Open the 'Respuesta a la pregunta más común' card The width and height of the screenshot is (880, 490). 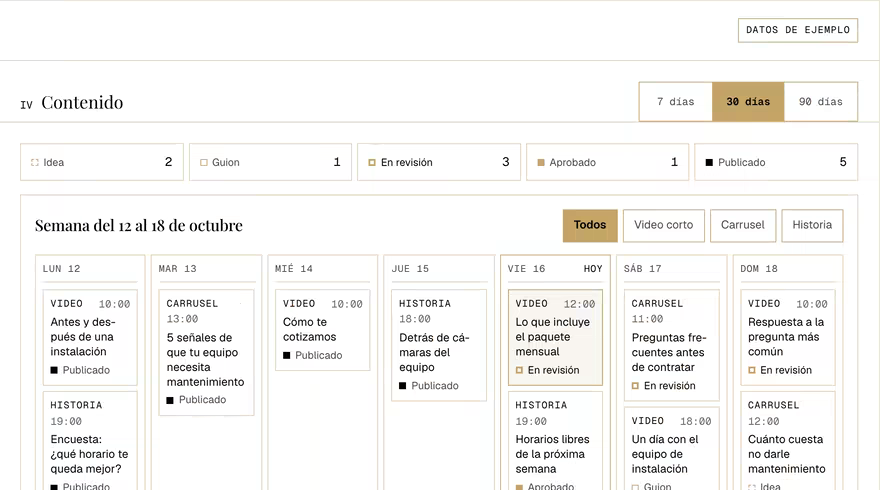pyautogui.click(x=788, y=337)
